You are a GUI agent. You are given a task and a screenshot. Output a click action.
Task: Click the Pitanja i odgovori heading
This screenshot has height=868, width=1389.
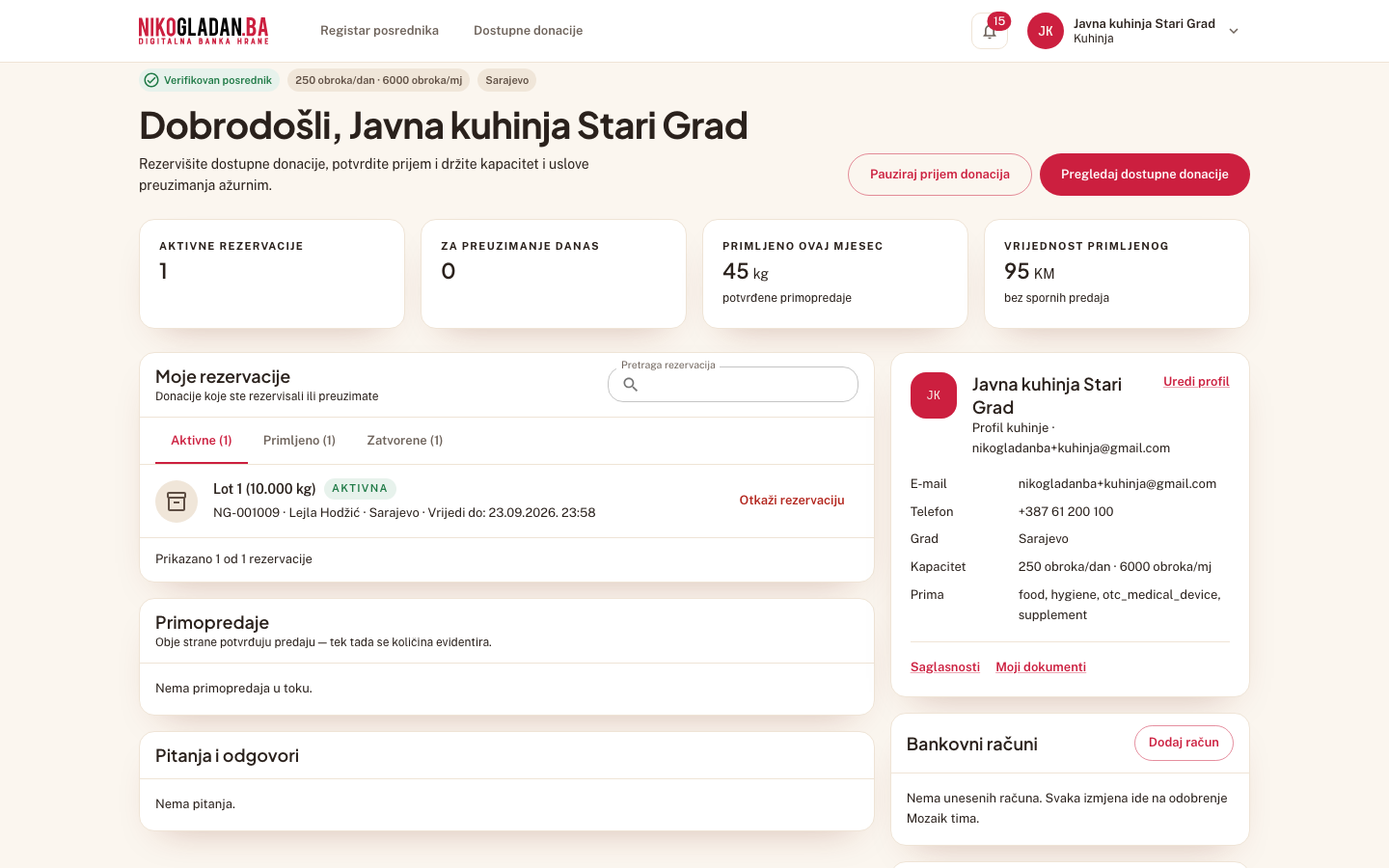point(227,756)
